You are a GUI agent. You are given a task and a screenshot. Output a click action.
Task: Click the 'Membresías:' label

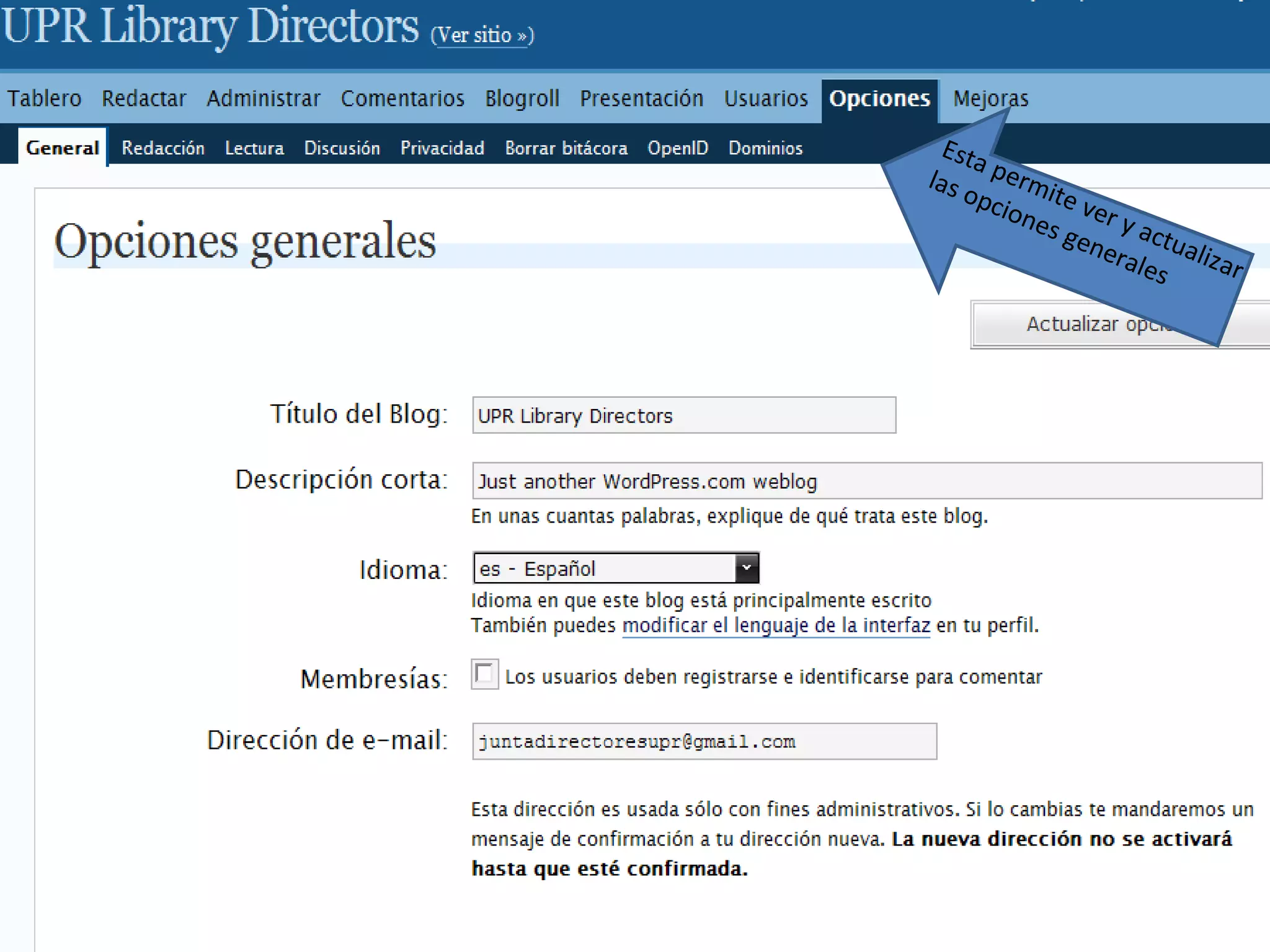pos(374,679)
